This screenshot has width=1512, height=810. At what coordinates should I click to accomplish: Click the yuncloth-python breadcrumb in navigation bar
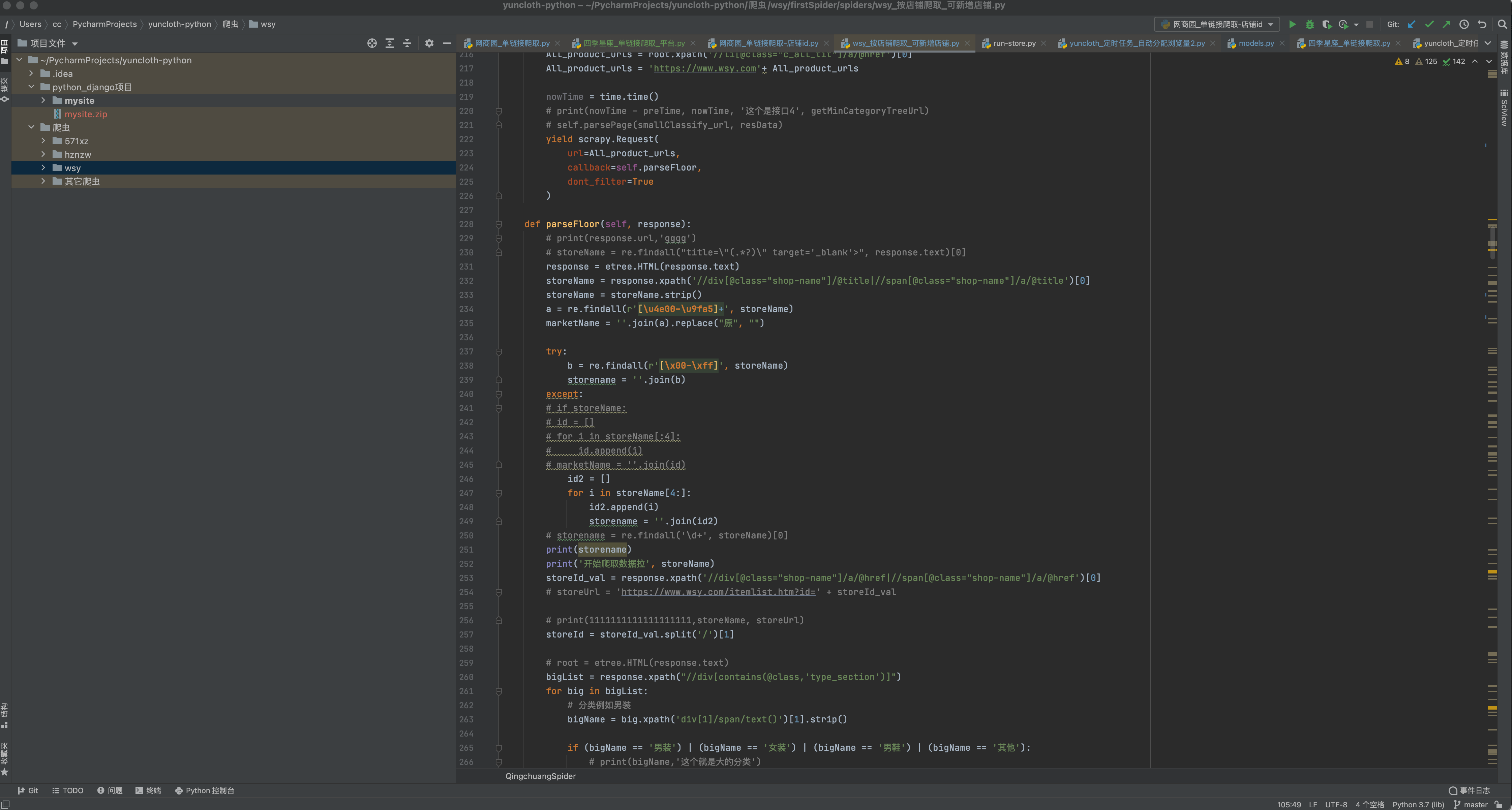tap(179, 24)
